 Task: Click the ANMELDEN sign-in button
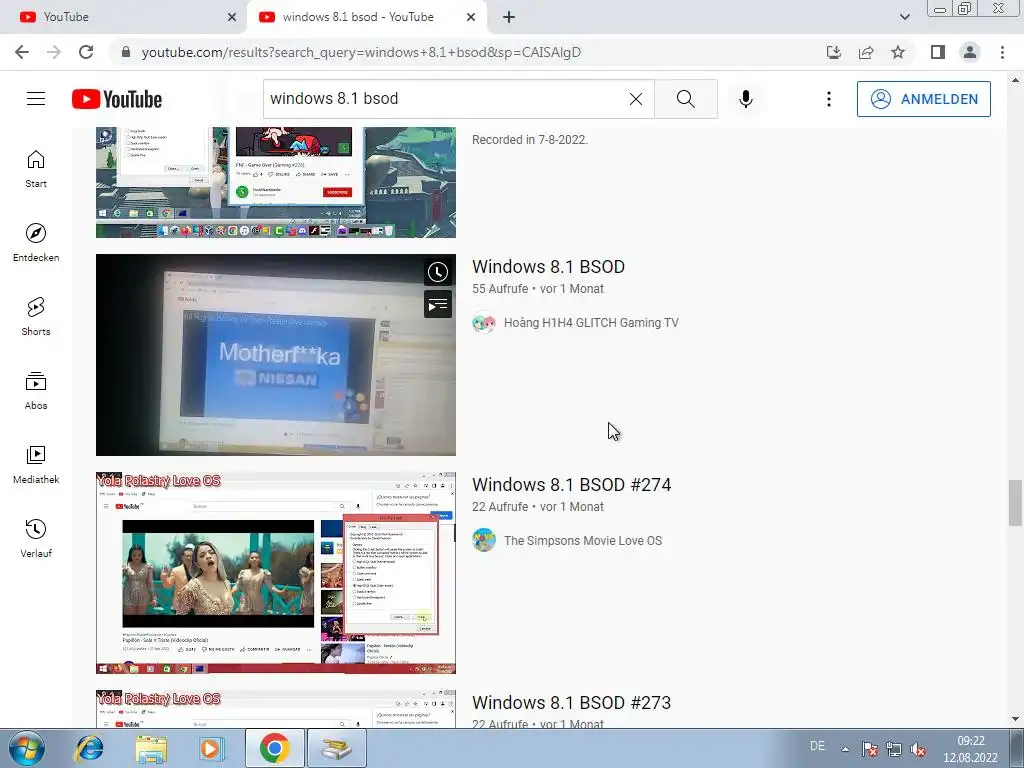923,99
